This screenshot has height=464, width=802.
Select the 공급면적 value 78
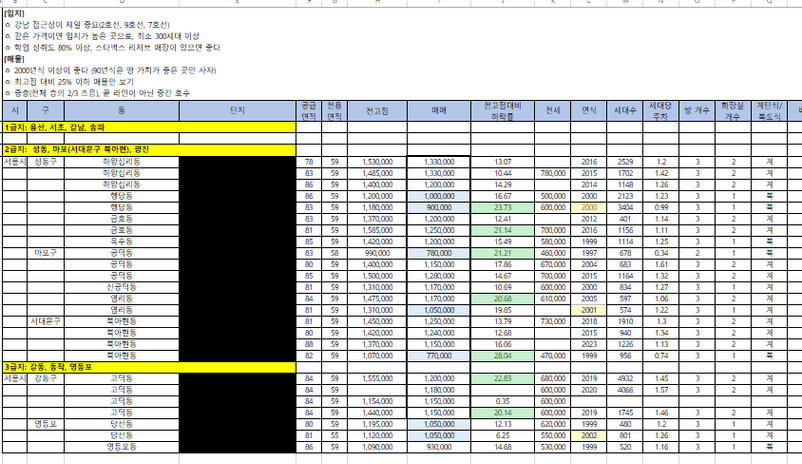[x=308, y=162]
